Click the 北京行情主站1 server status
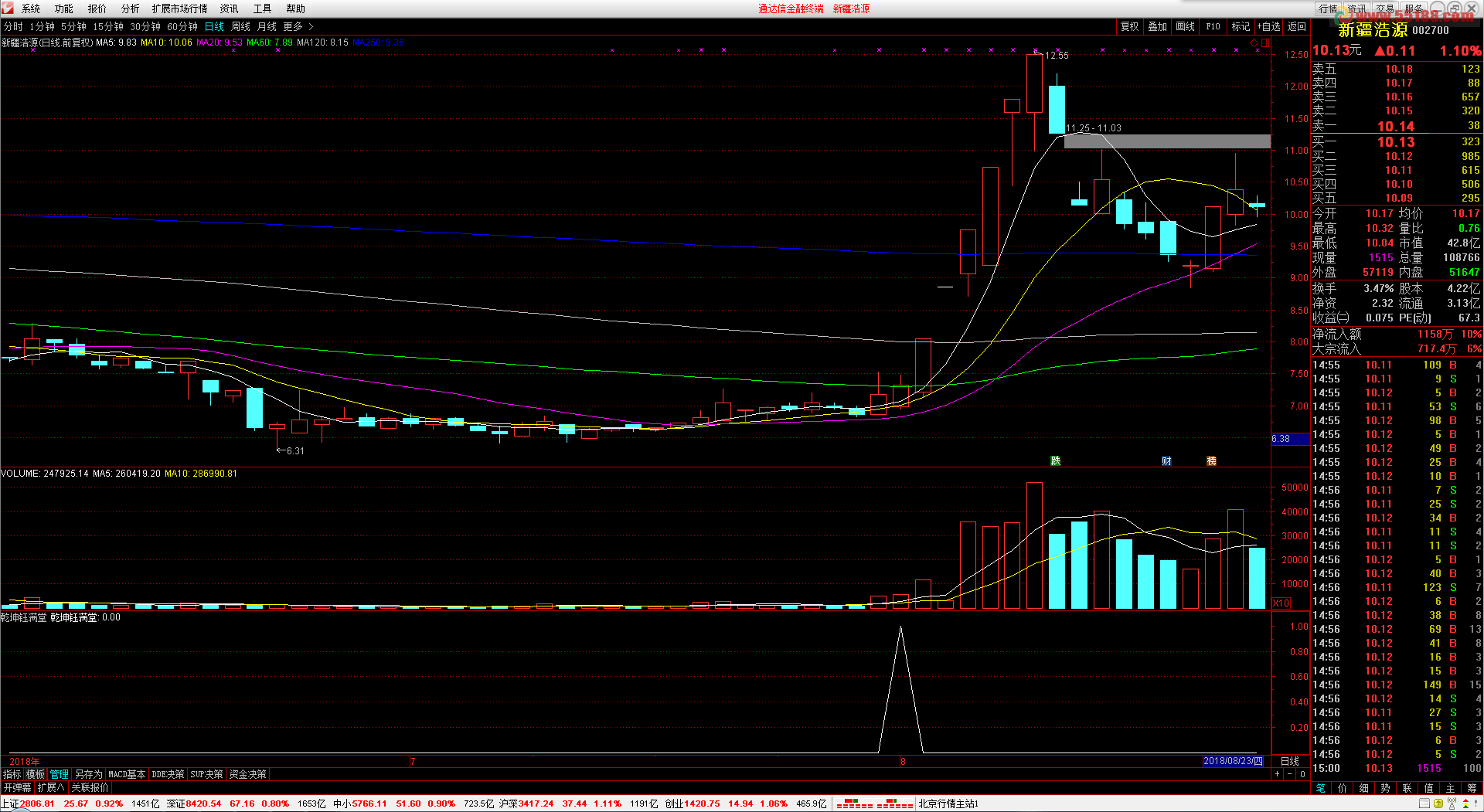The width and height of the screenshot is (1484, 812). click(x=948, y=804)
